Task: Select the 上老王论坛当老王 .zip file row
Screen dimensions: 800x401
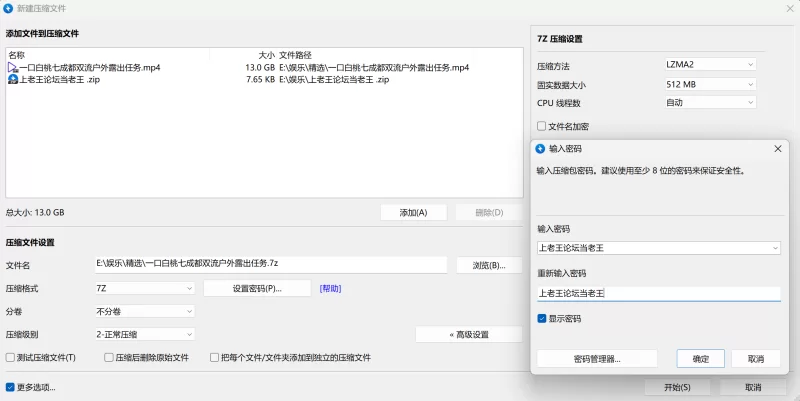Action: pos(264,79)
